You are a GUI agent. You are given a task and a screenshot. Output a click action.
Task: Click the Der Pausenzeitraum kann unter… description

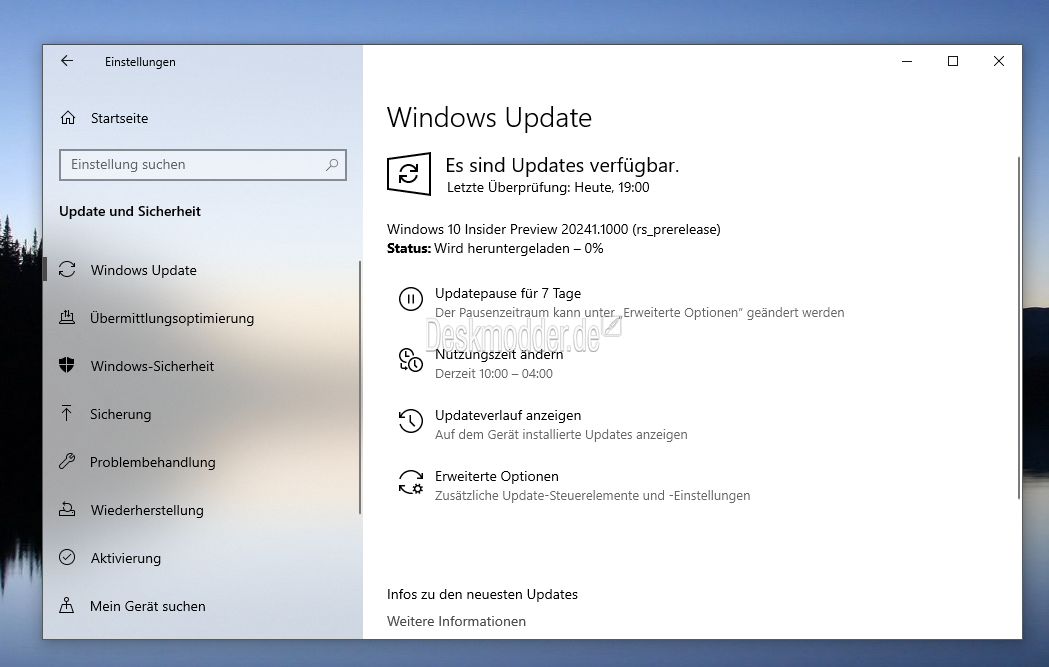(640, 312)
